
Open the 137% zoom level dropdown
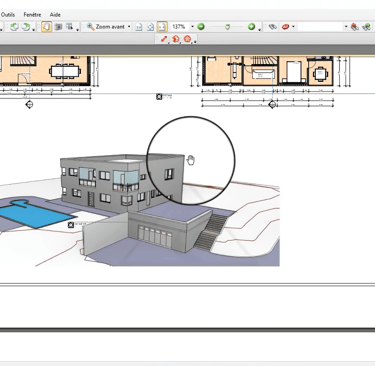pos(192,27)
